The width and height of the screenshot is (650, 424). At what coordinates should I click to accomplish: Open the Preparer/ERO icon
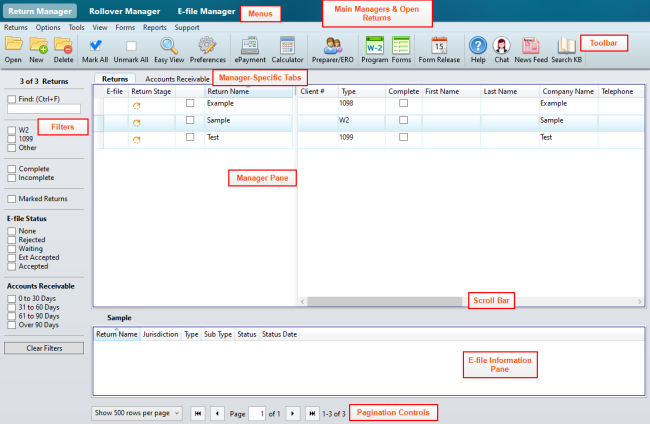click(333, 47)
